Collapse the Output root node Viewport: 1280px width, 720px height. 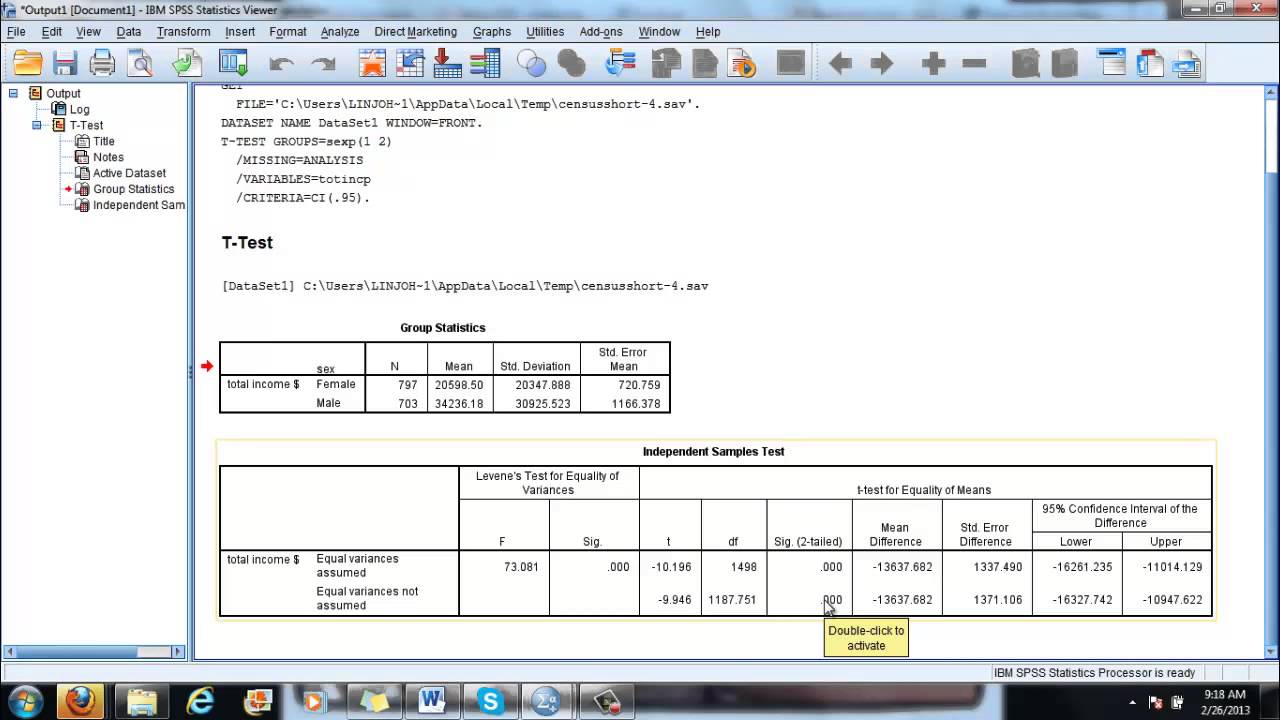pyautogui.click(x=13, y=93)
